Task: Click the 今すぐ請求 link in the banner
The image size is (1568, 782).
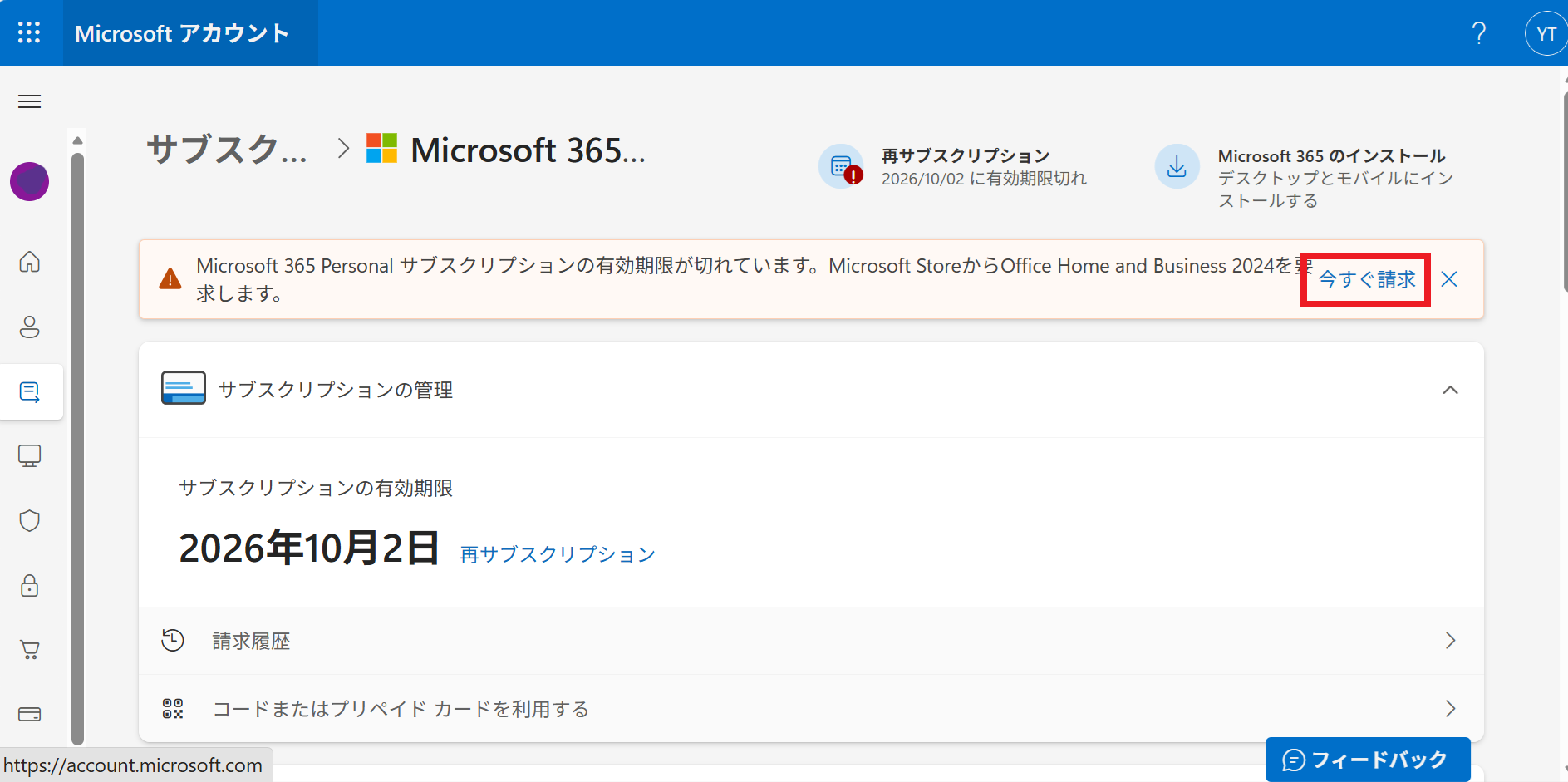Action: tap(1366, 280)
